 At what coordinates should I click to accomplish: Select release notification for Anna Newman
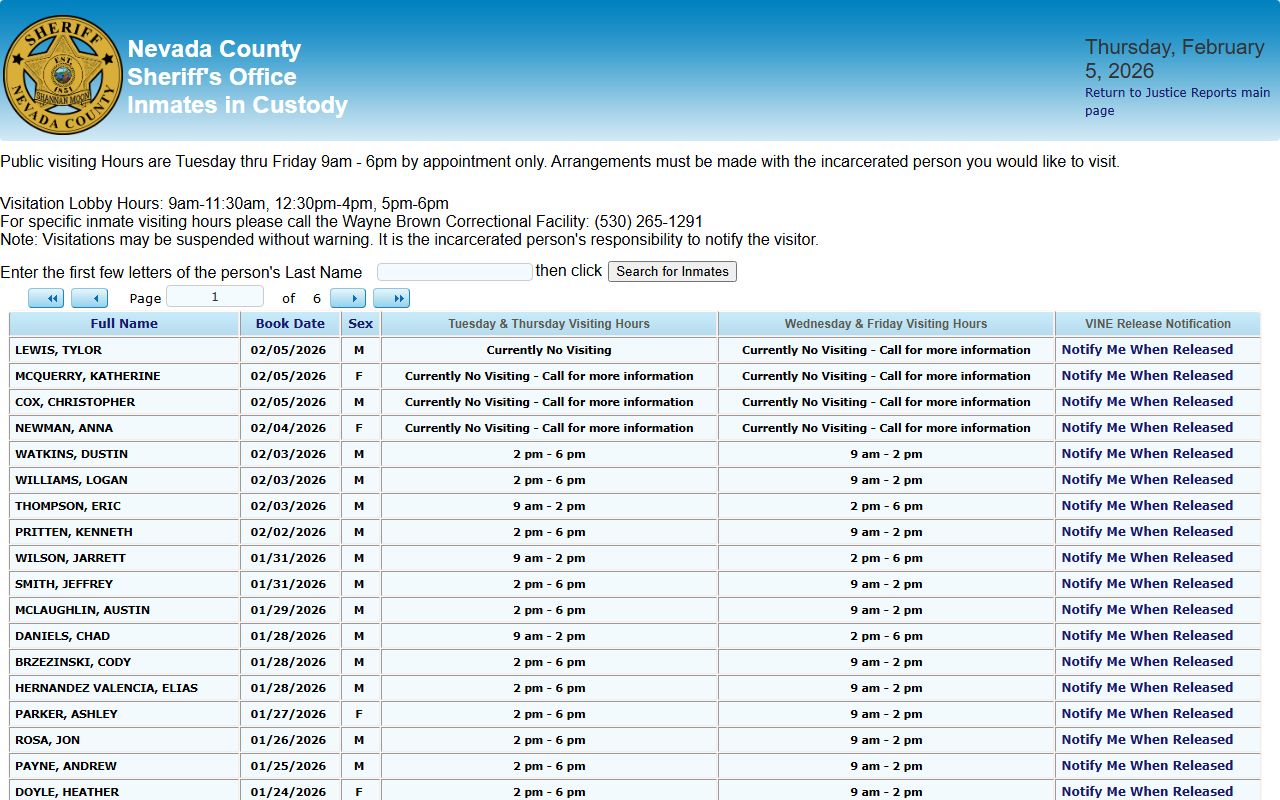(x=1147, y=428)
